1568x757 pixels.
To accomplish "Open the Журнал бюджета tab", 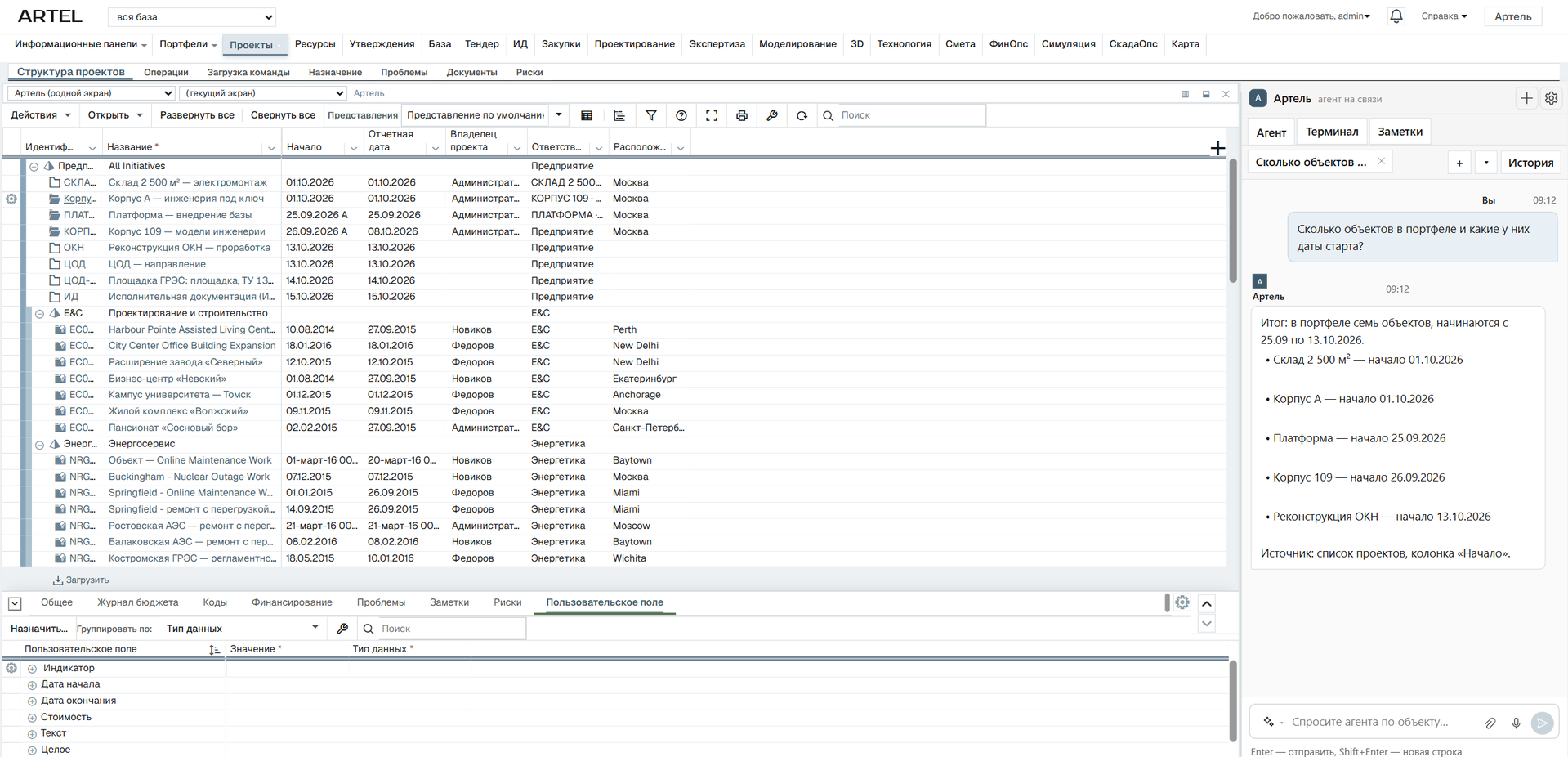I will point(137,602).
